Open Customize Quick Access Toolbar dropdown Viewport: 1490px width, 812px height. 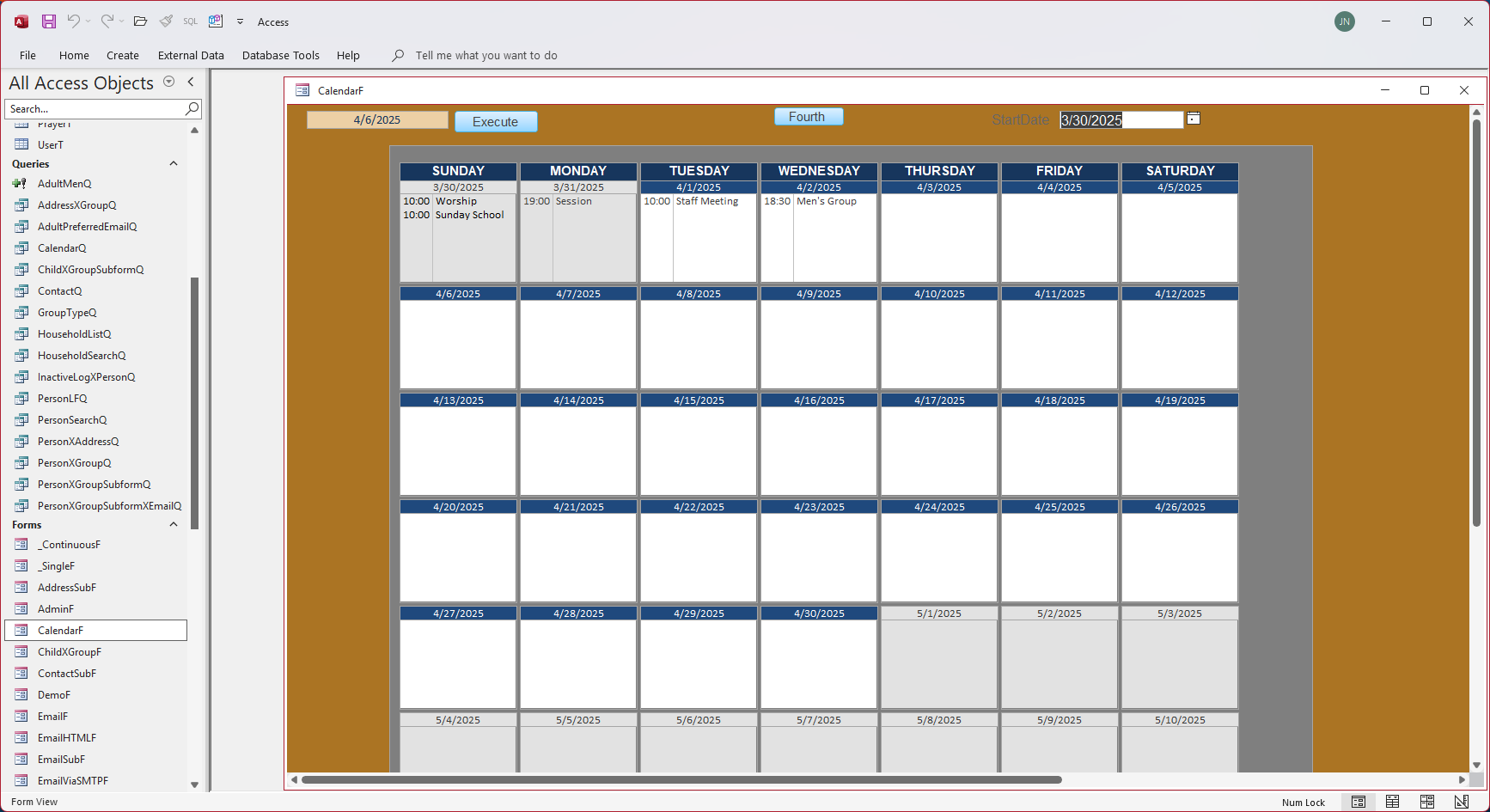click(240, 21)
